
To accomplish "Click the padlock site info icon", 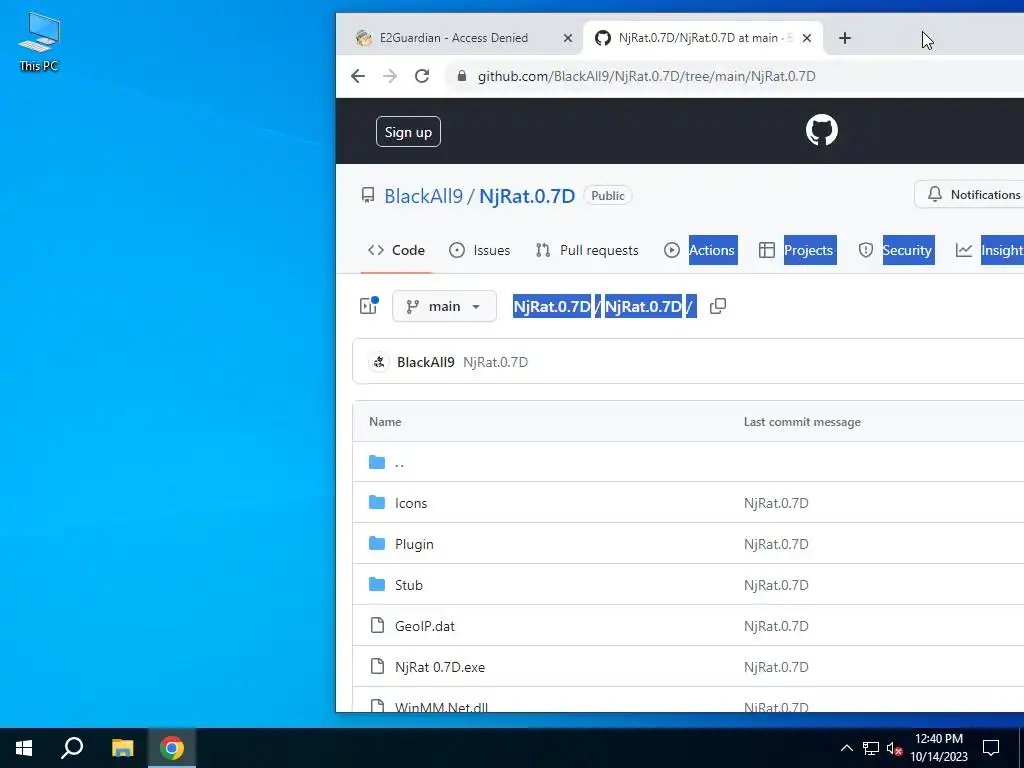I will (462, 76).
